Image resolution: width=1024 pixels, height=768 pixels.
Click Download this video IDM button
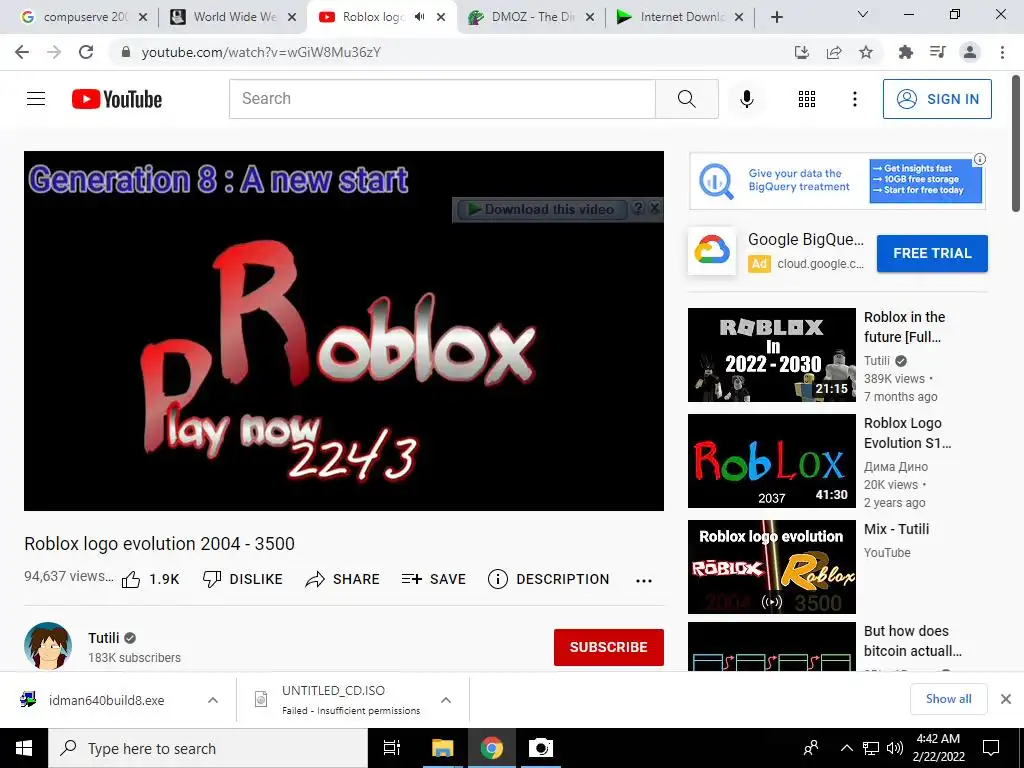click(541, 210)
